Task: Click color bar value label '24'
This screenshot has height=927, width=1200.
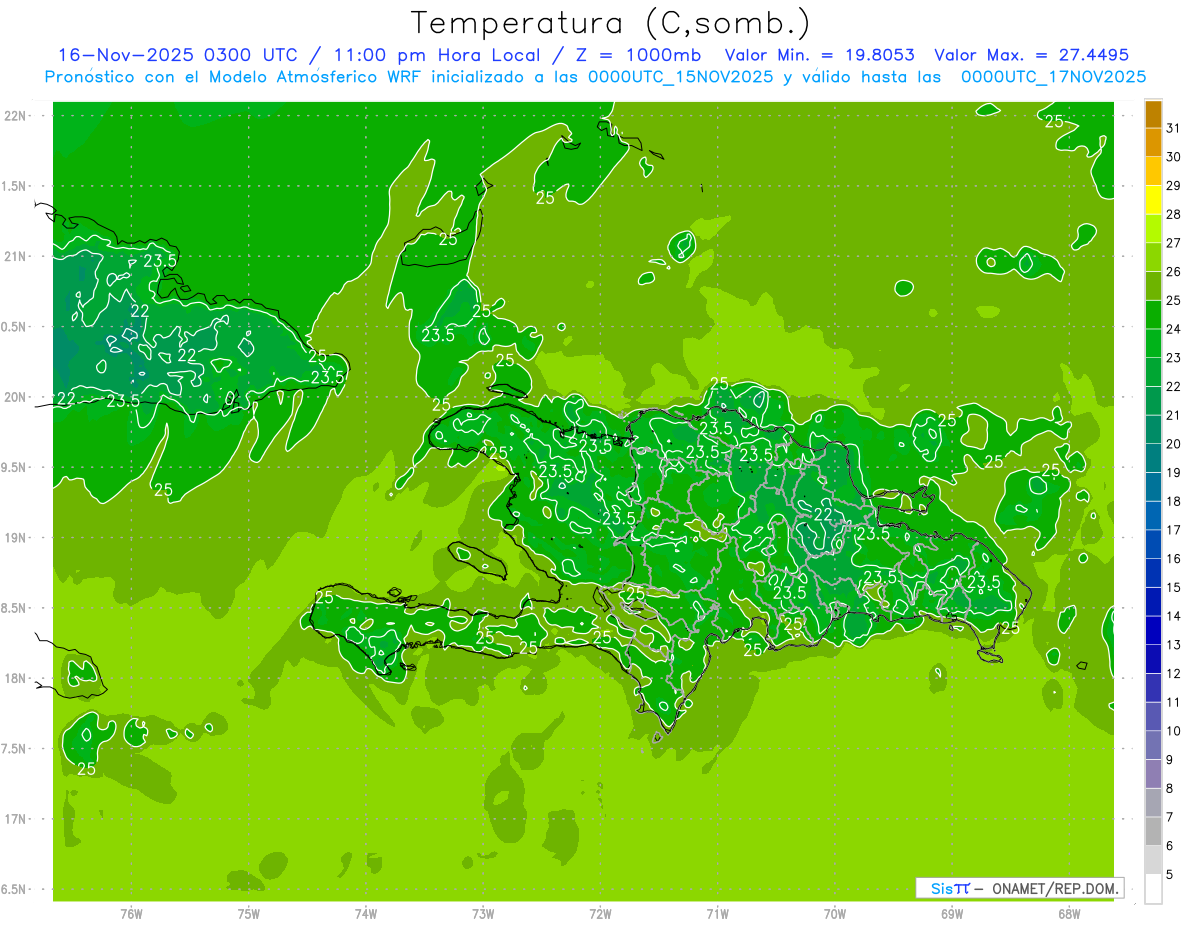Action: 1173,329
